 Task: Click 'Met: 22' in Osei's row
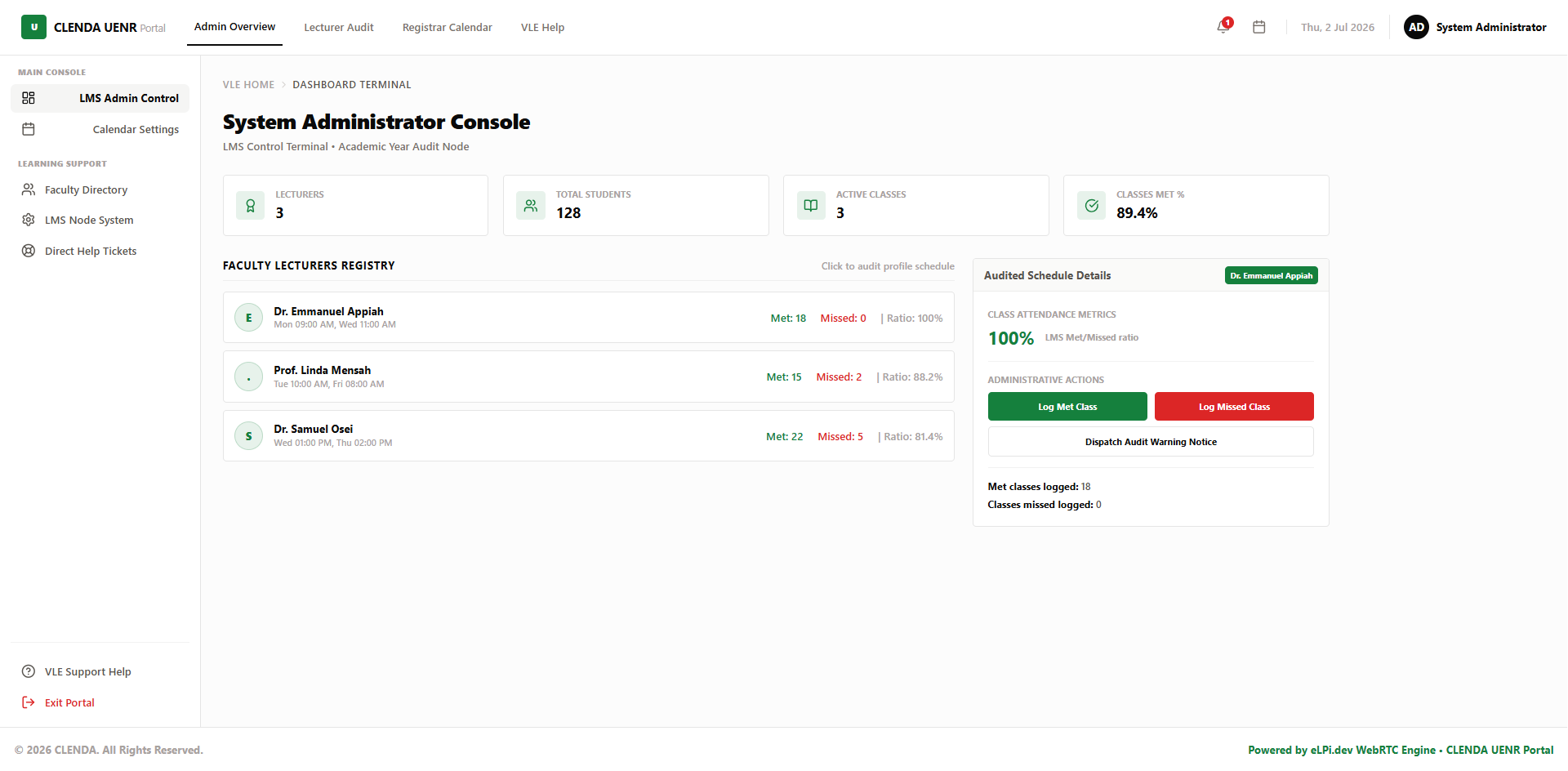(784, 437)
